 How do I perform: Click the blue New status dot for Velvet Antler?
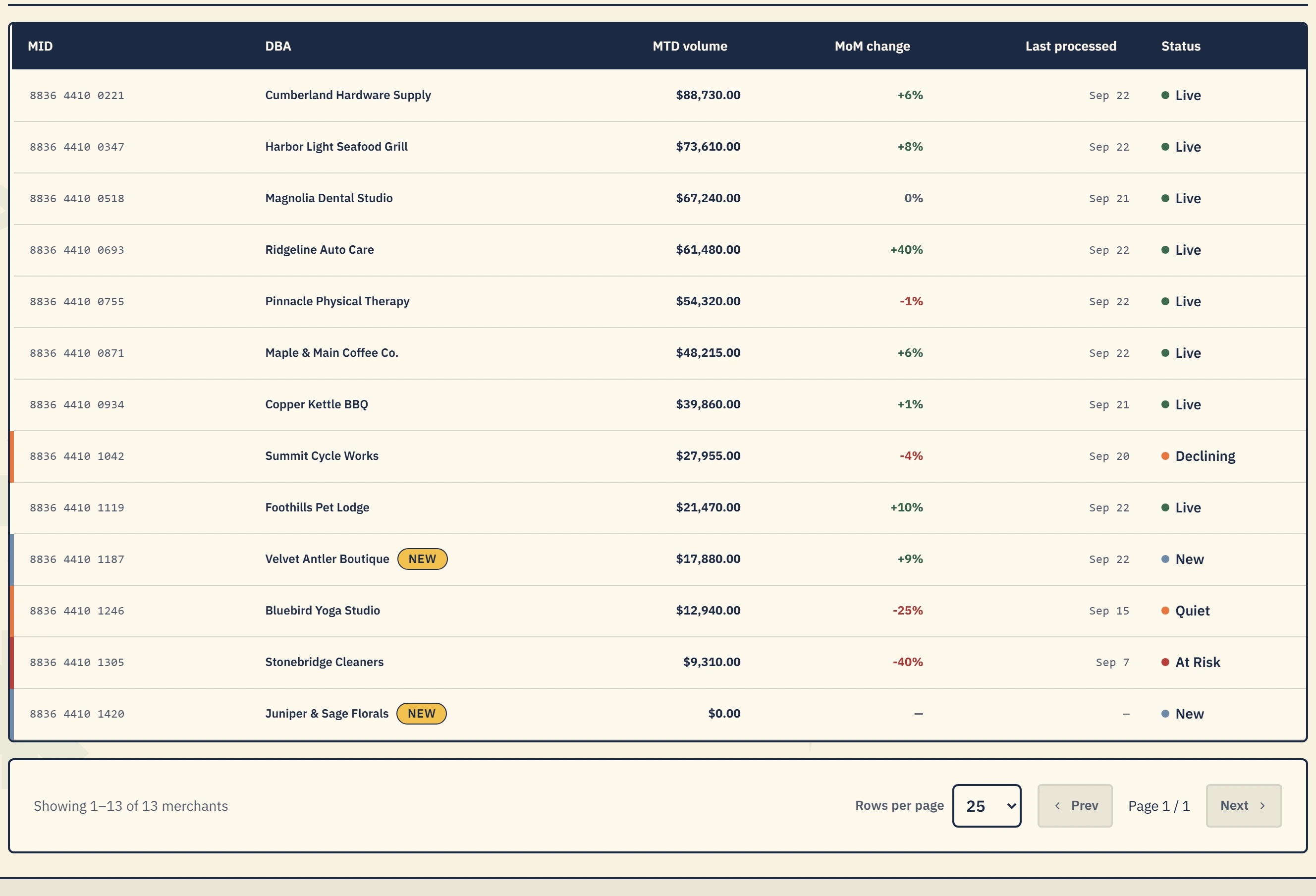(x=1165, y=559)
